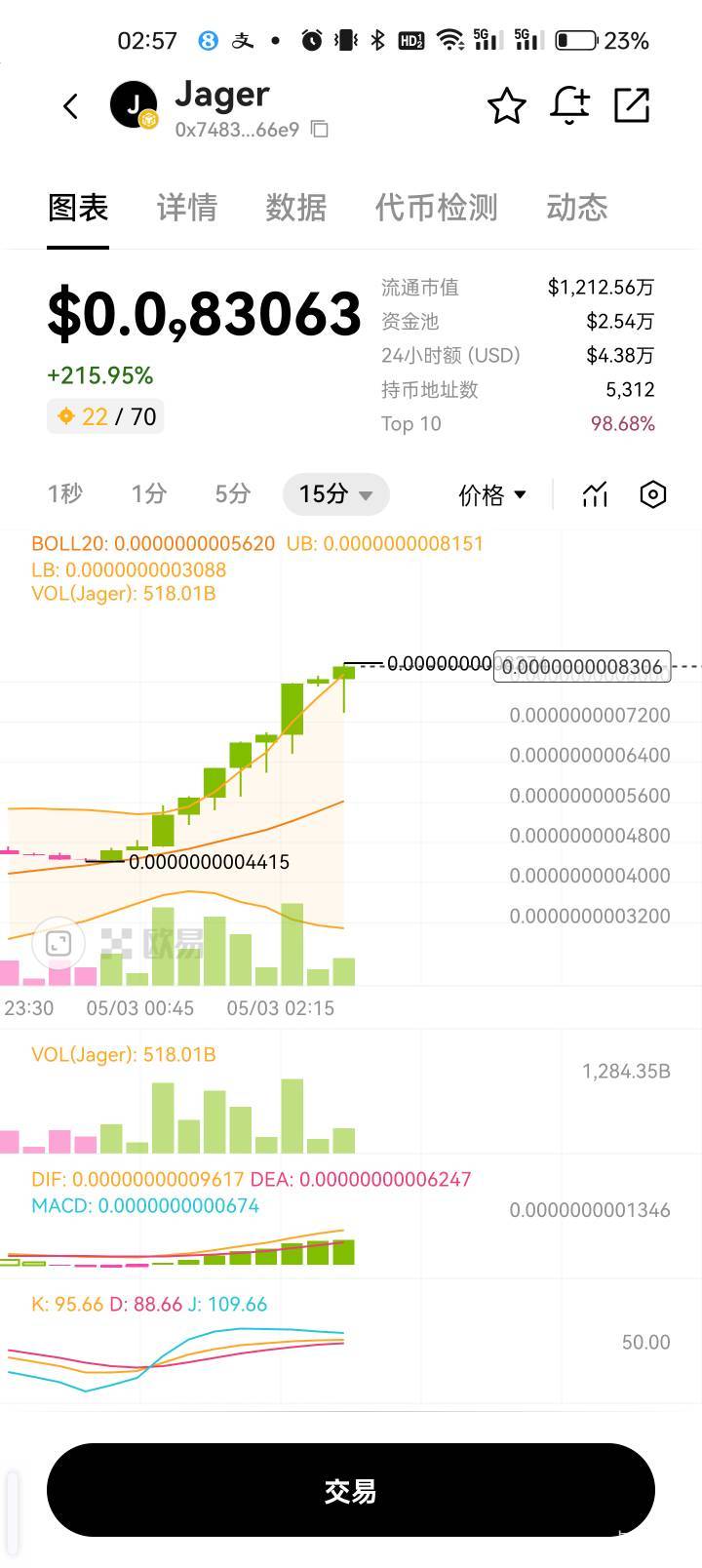Switch to the 详情 tab

[x=187, y=207]
